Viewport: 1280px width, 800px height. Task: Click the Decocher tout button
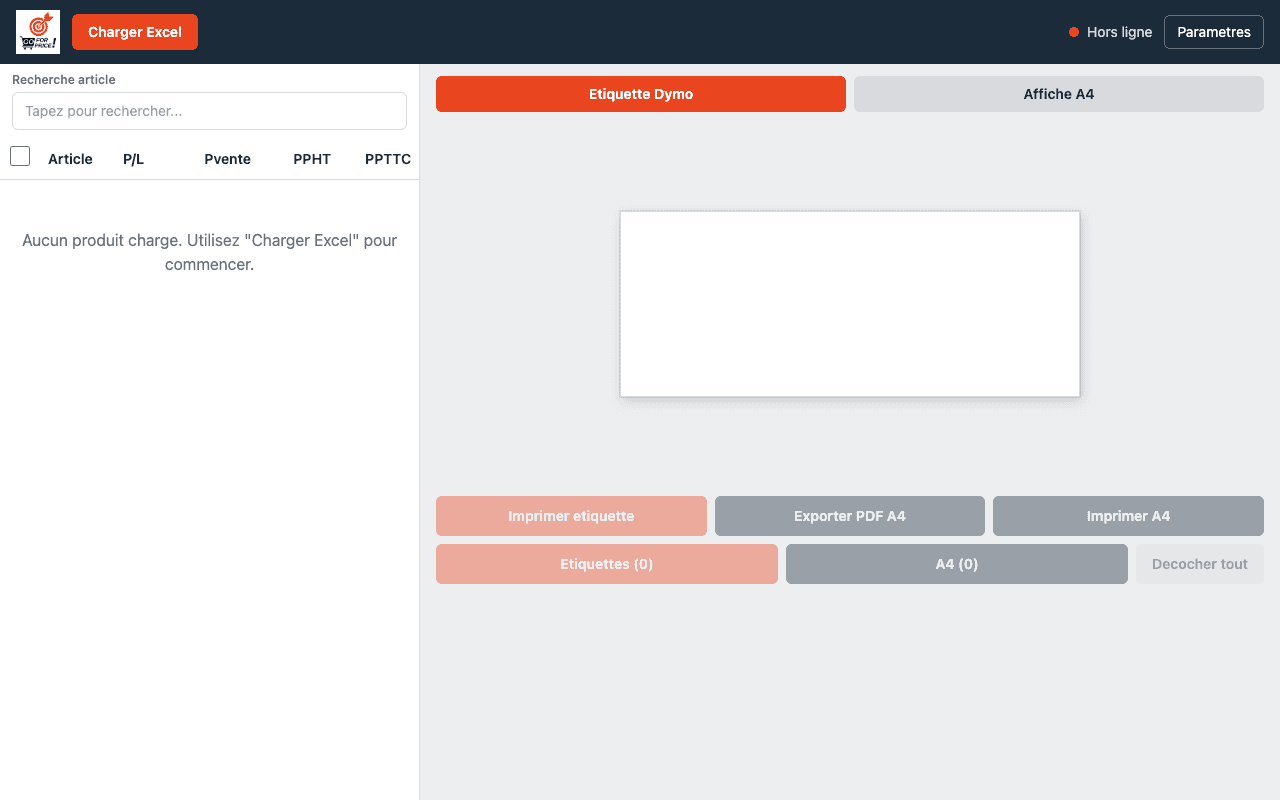1200,564
